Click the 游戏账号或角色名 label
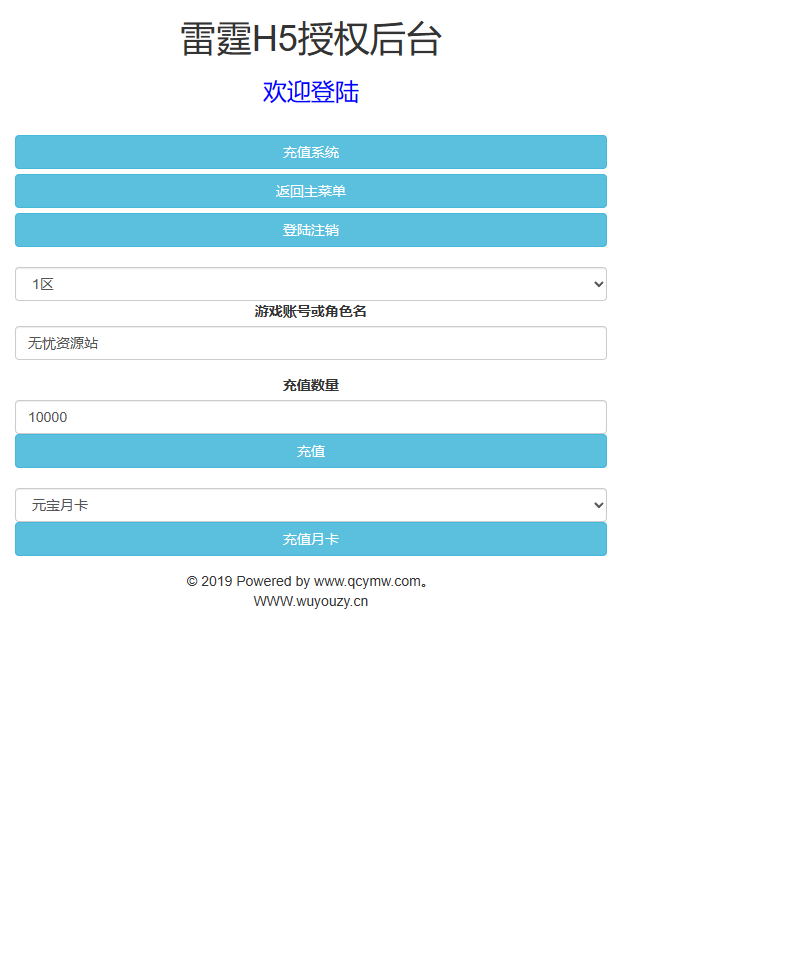Viewport: 804px width, 960px height. click(x=310, y=312)
